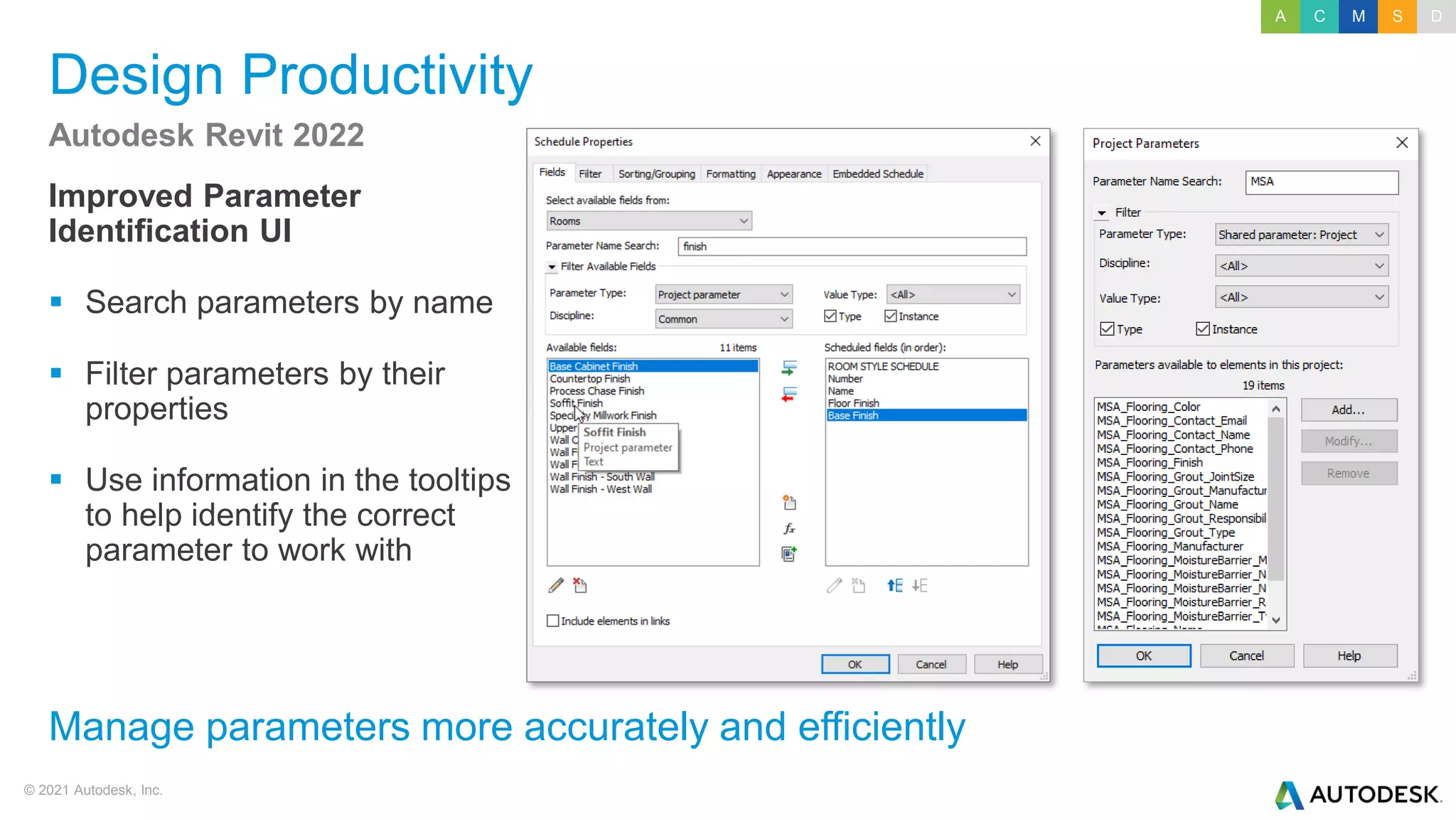Click the Combine parameters icon with the green plus
The height and width of the screenshot is (819, 1456).
789,554
